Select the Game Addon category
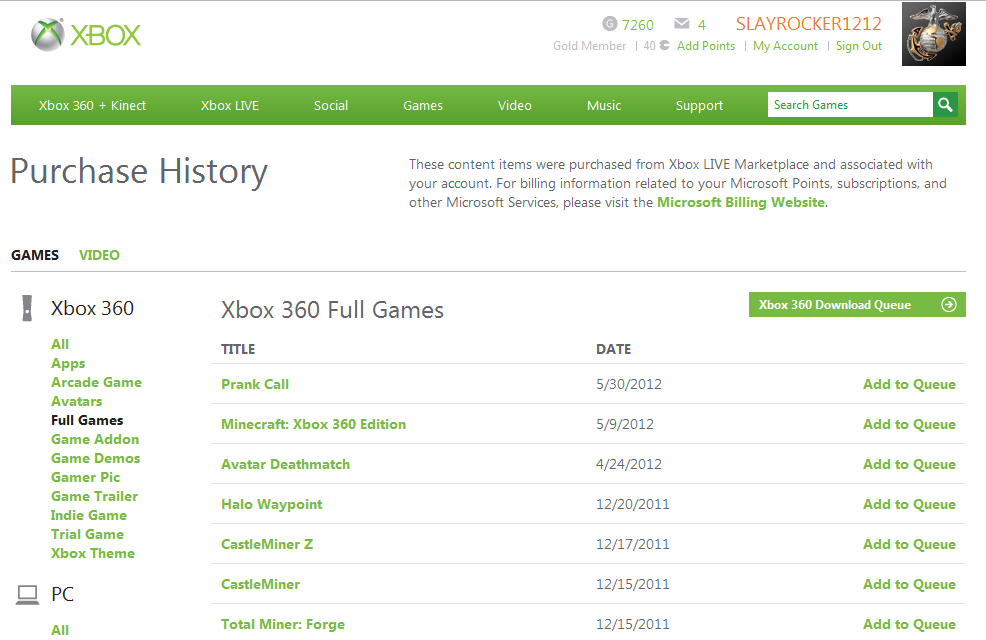Screen dimensions: 986x640 coord(95,439)
